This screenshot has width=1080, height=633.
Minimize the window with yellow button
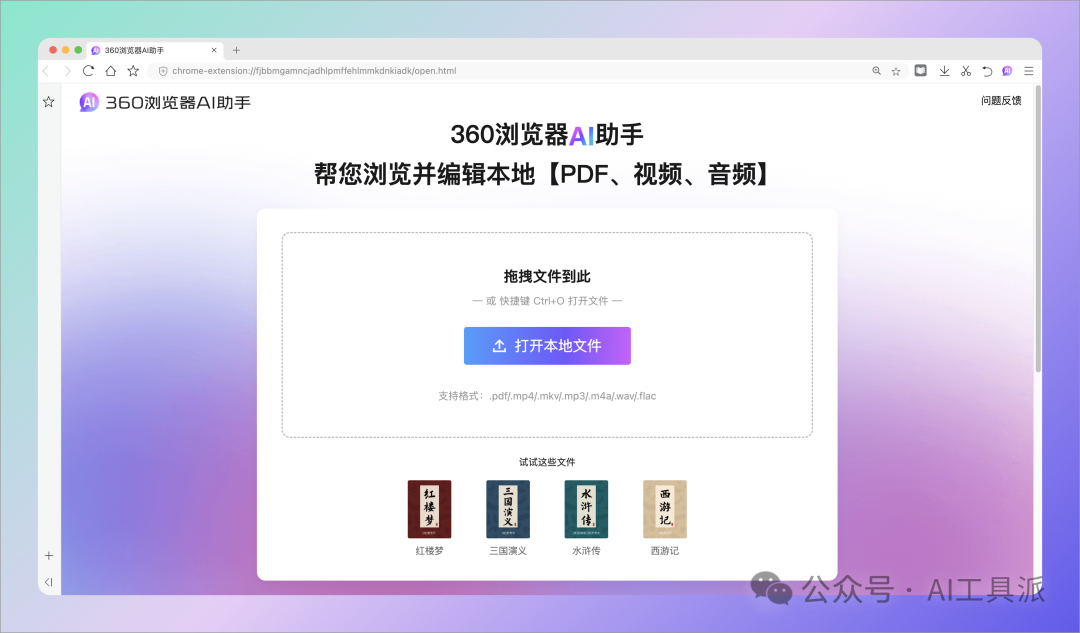point(65,50)
